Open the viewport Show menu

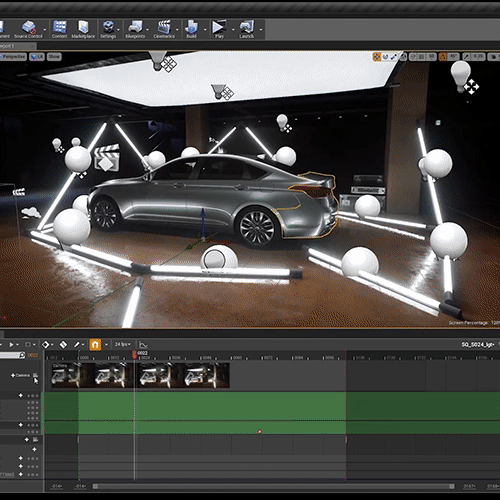pyautogui.click(x=54, y=57)
